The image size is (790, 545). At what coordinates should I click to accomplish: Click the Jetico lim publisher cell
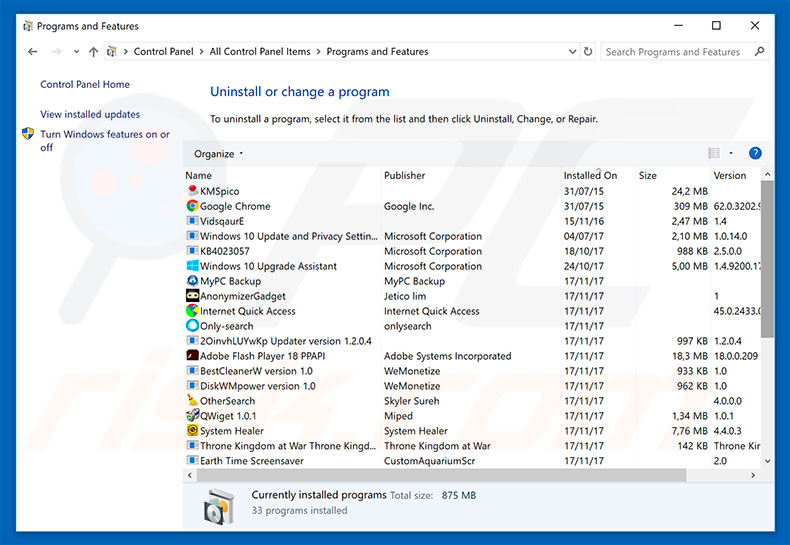point(405,296)
